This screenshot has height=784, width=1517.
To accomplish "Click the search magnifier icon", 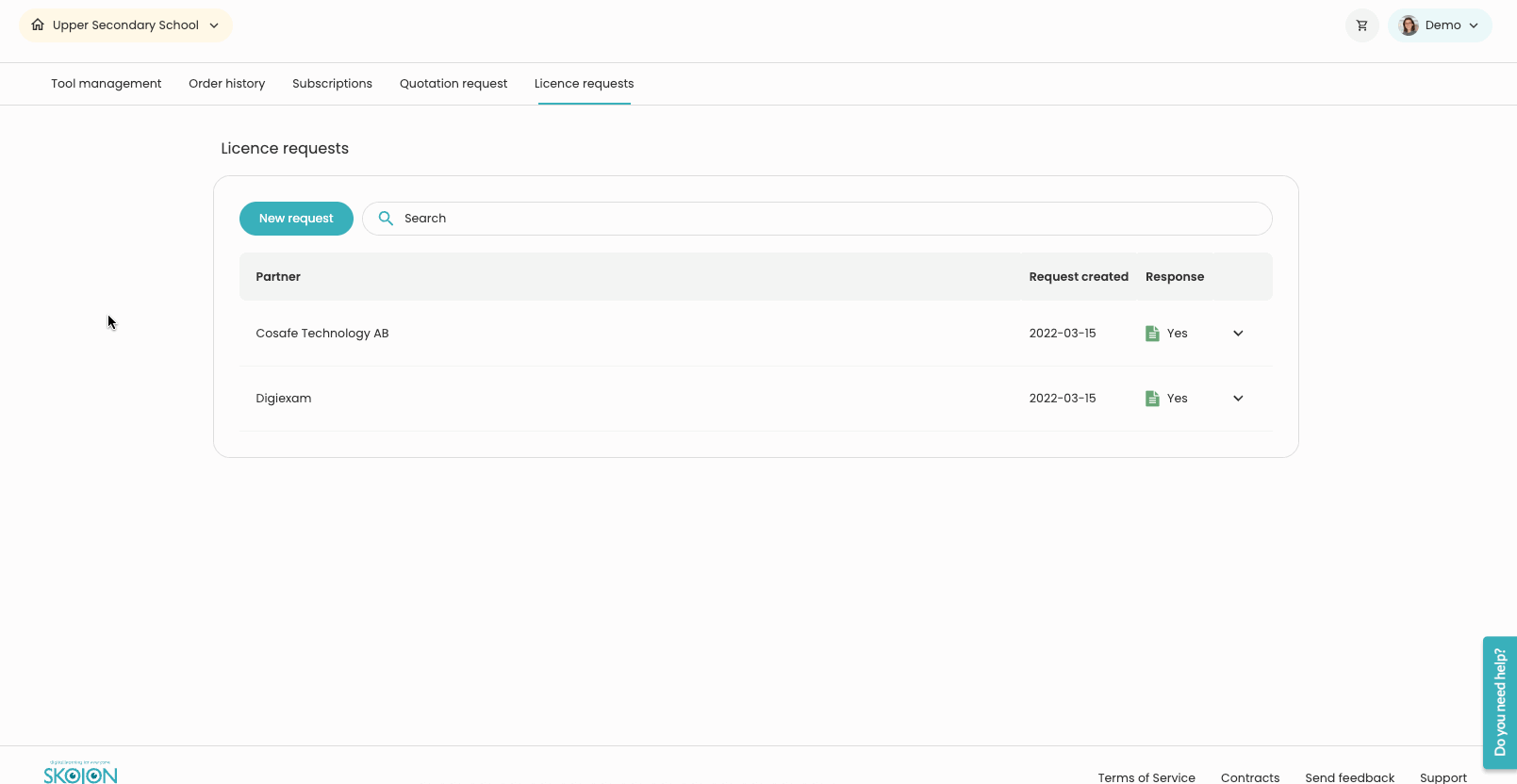I will (386, 219).
